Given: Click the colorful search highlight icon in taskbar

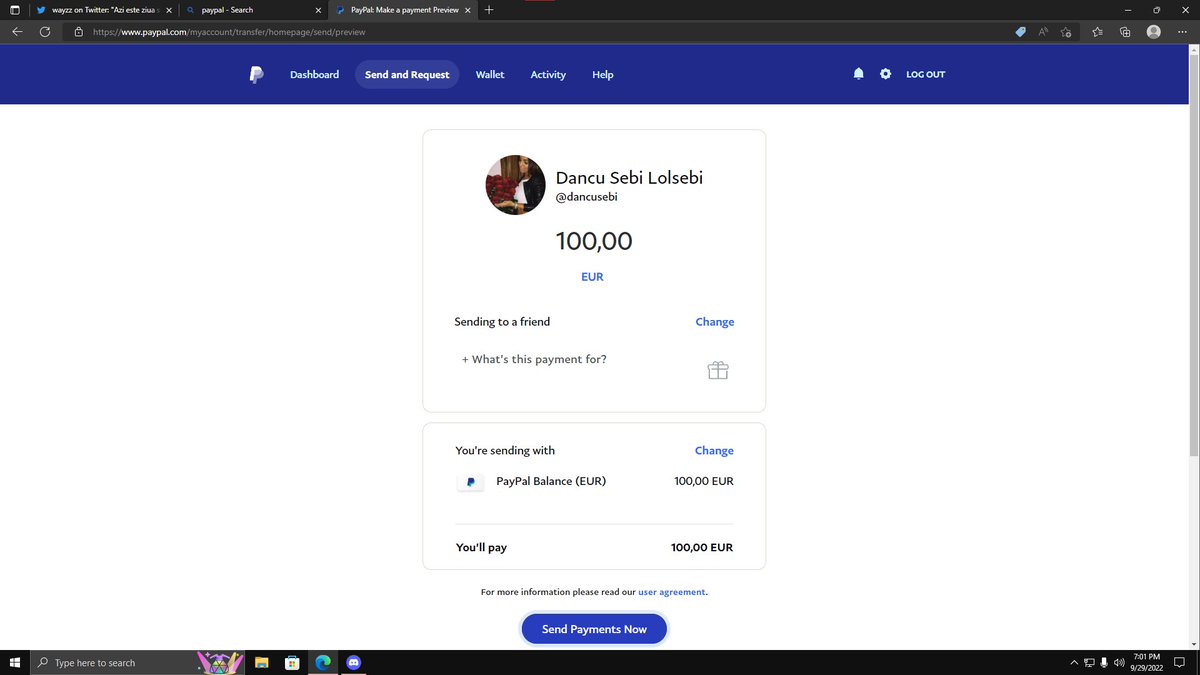Looking at the screenshot, I should pyautogui.click(x=220, y=662).
